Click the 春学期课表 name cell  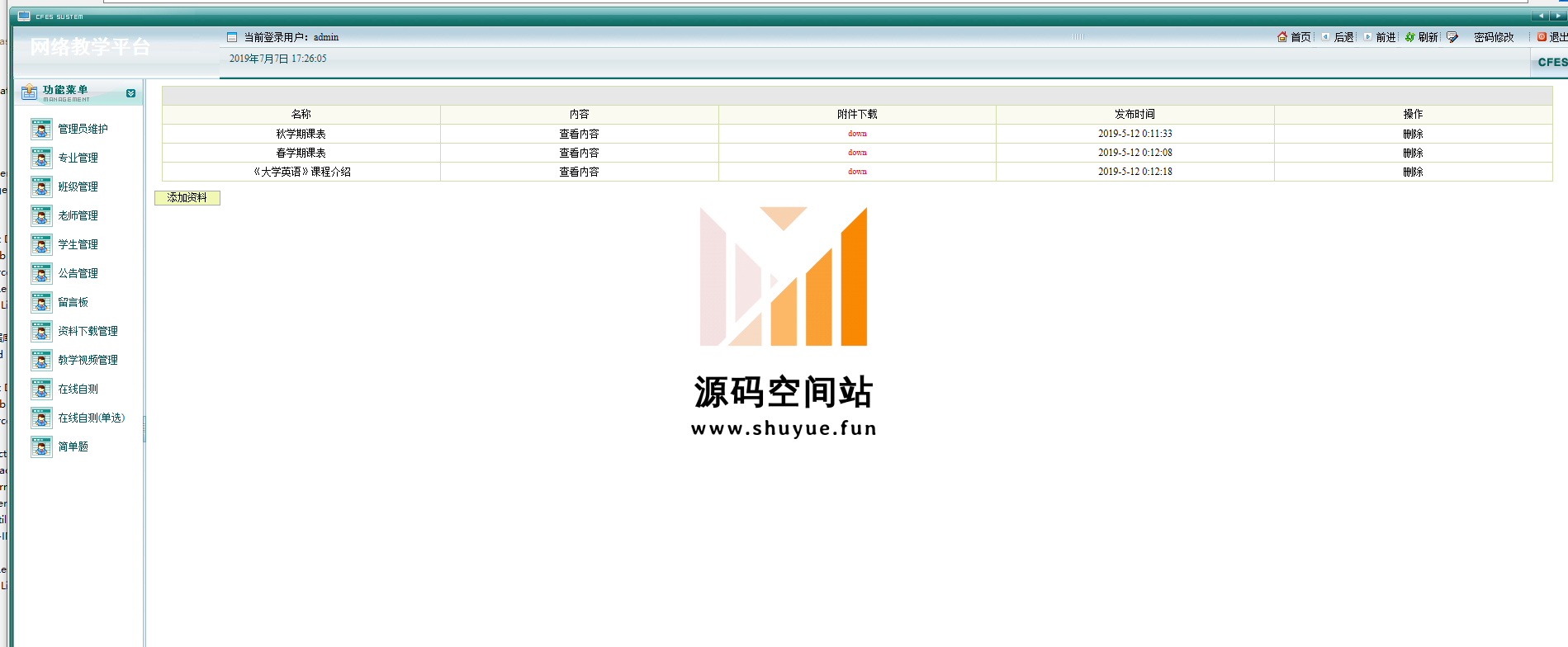tap(301, 153)
